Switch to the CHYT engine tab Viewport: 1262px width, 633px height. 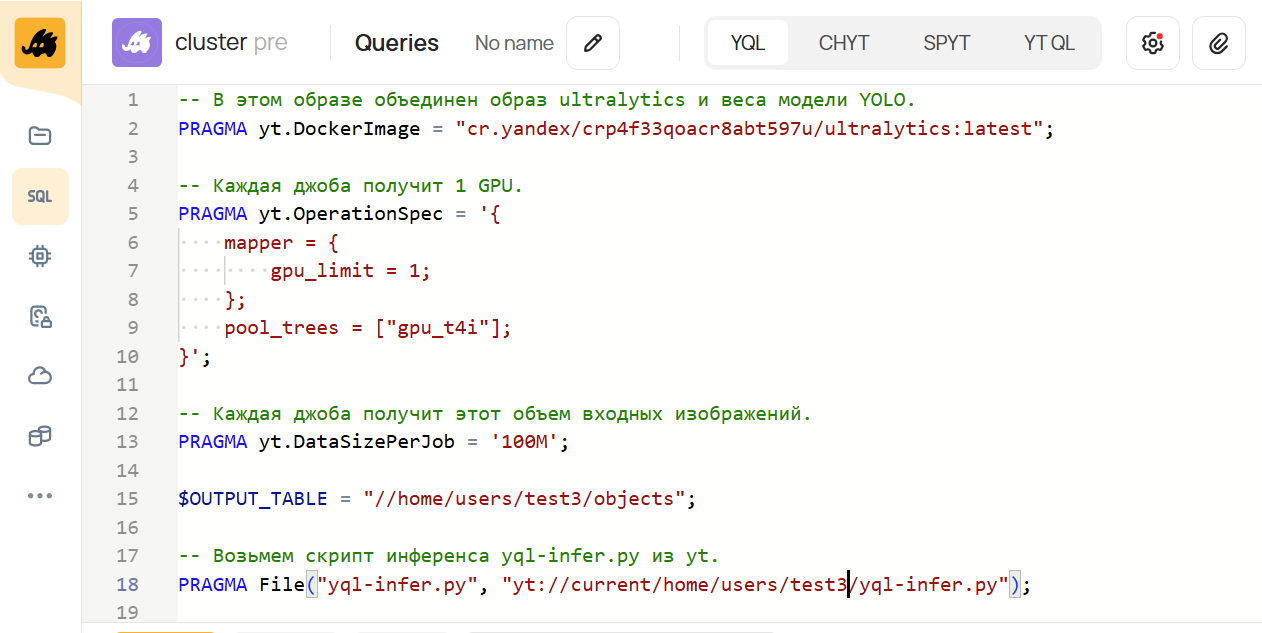tap(844, 43)
